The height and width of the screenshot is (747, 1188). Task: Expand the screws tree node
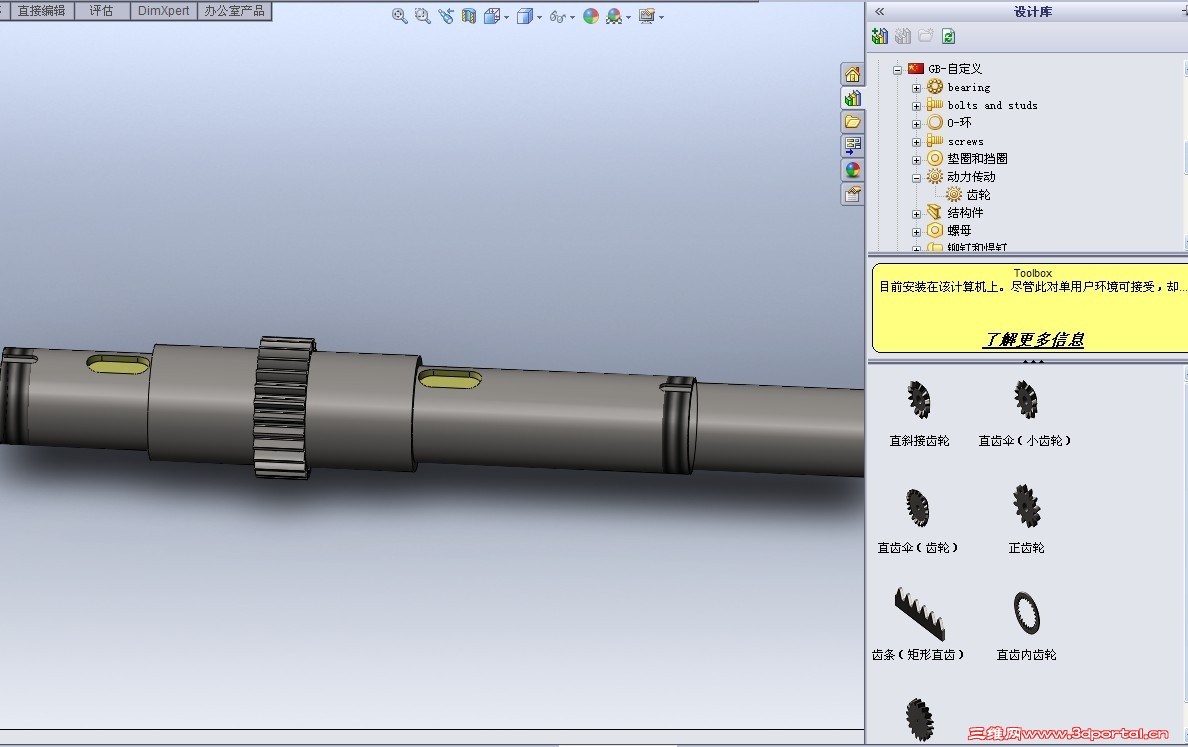click(916, 142)
